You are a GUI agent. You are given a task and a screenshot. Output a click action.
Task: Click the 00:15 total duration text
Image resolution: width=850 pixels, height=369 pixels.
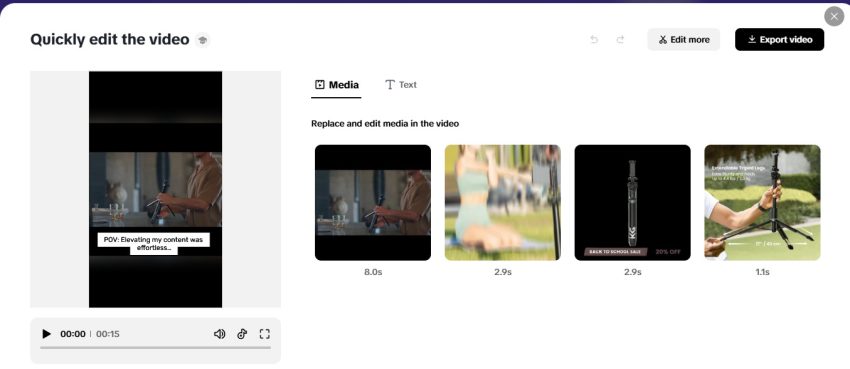coord(108,334)
